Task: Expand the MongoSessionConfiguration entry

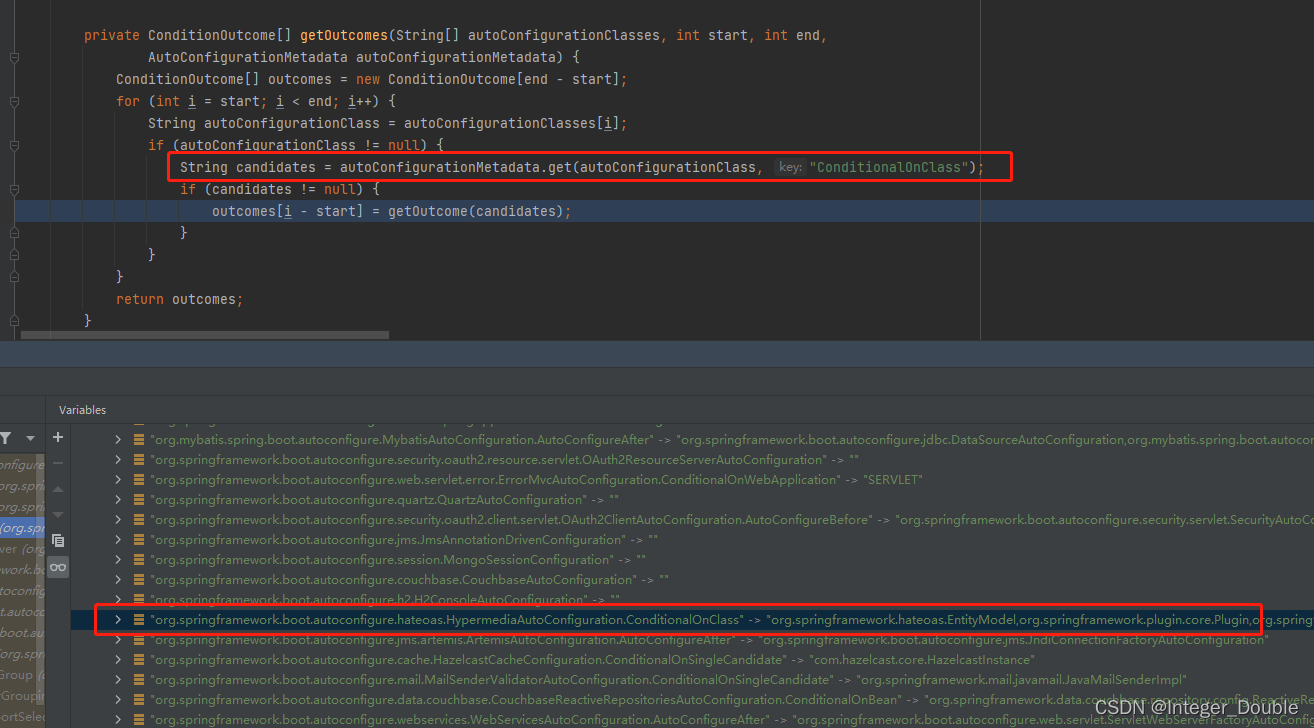Action: click(118, 560)
